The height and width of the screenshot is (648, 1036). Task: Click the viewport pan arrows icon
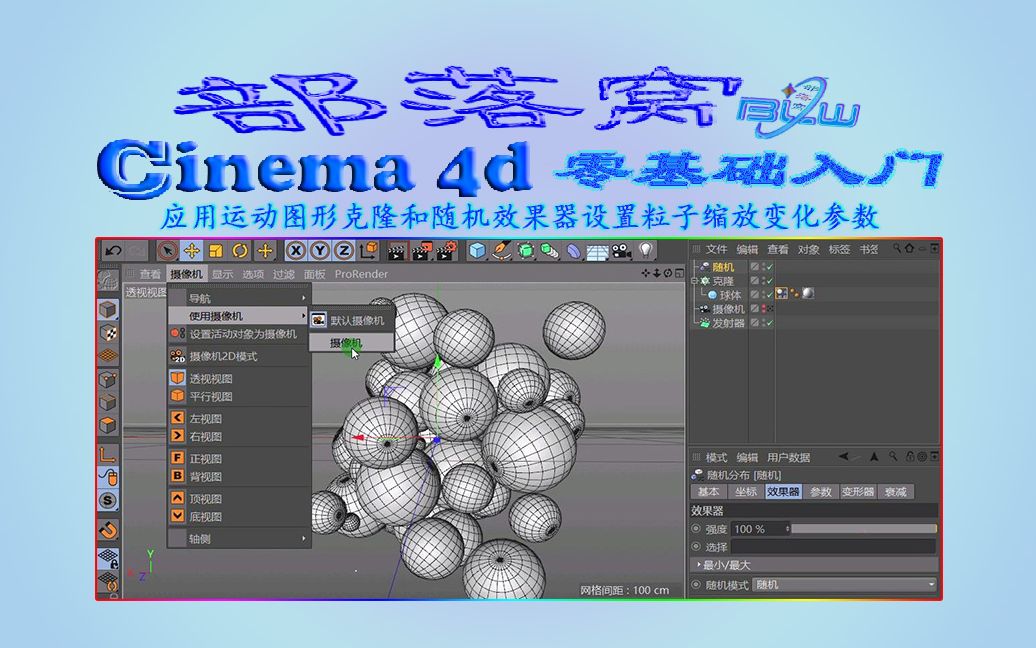(646, 273)
